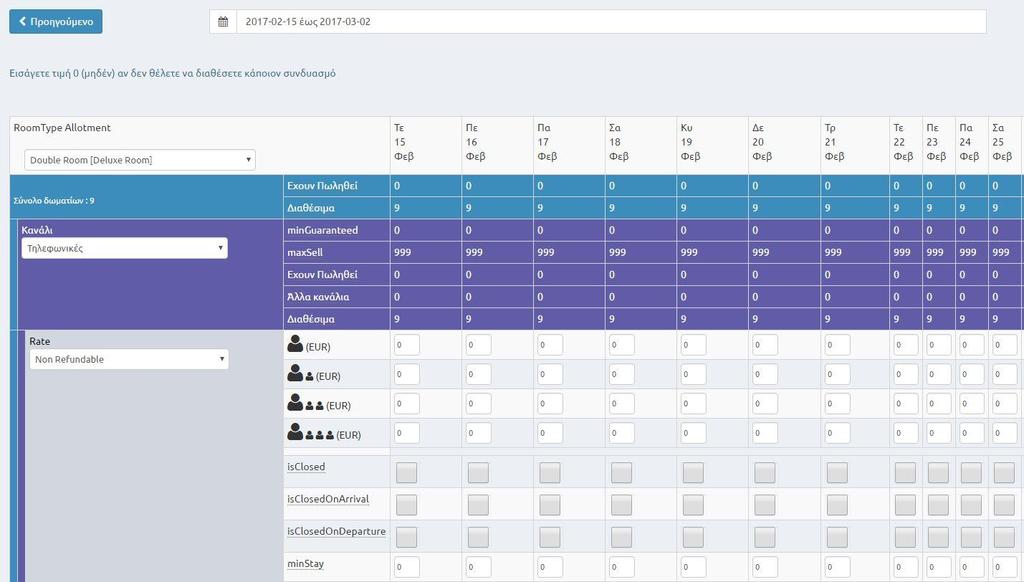
Task: Click the isClosedOnDeparture row label
Action: click(336, 531)
